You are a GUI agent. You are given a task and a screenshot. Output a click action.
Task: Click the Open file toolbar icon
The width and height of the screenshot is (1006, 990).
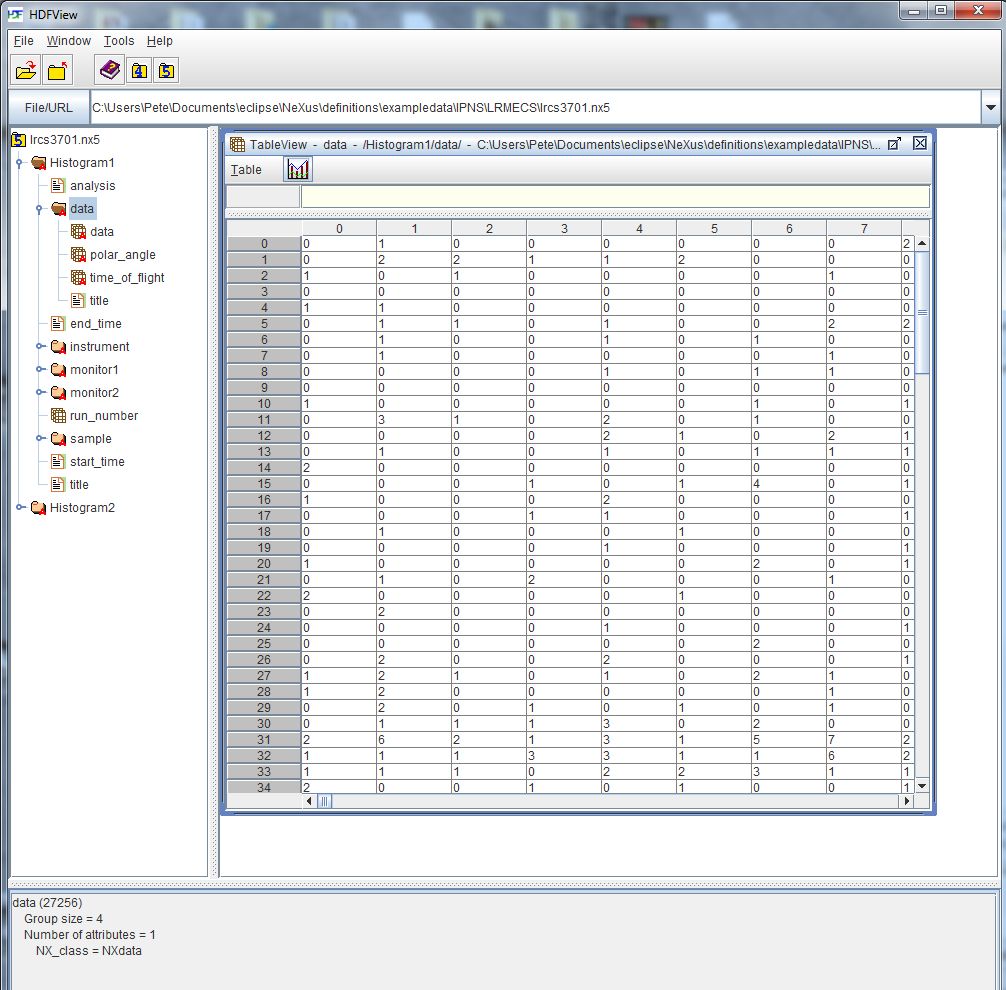tap(26, 70)
